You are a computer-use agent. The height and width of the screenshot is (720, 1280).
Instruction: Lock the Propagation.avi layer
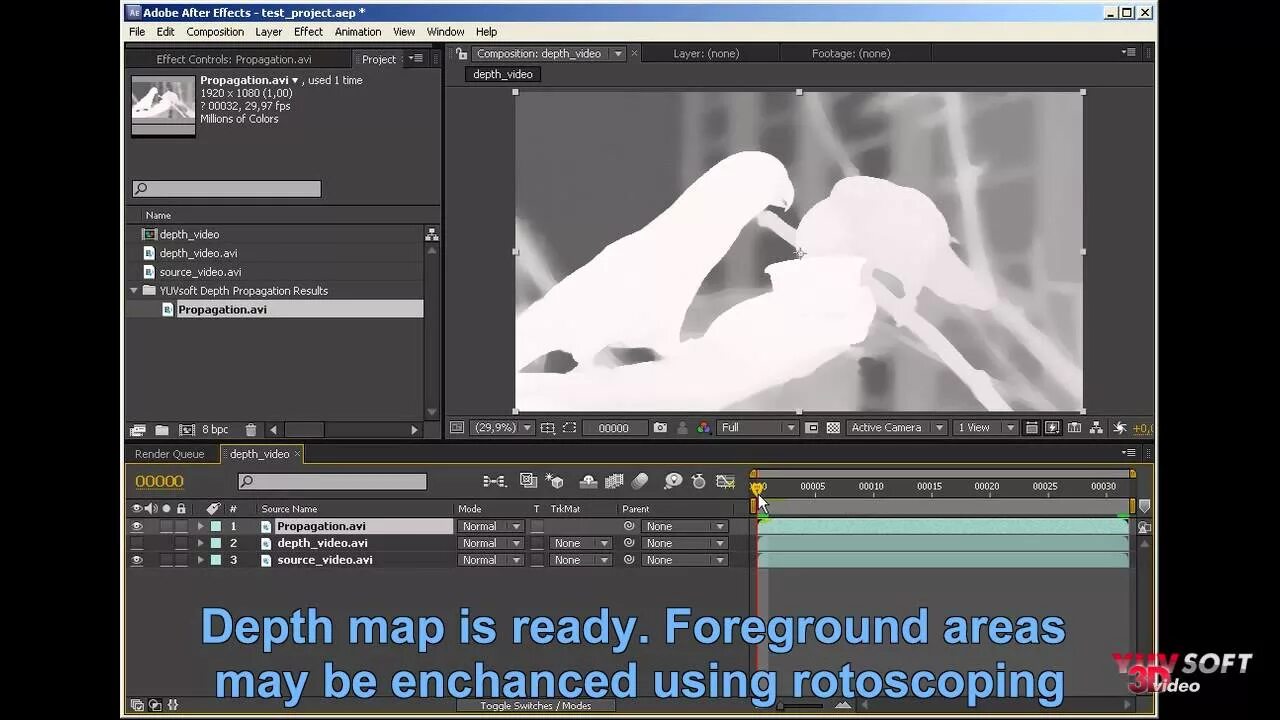pos(181,526)
